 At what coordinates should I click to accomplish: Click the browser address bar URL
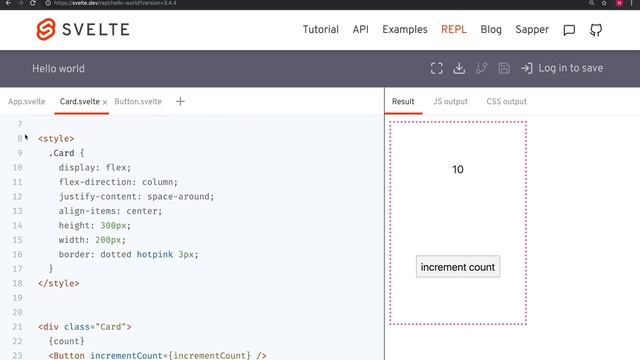point(115,3)
